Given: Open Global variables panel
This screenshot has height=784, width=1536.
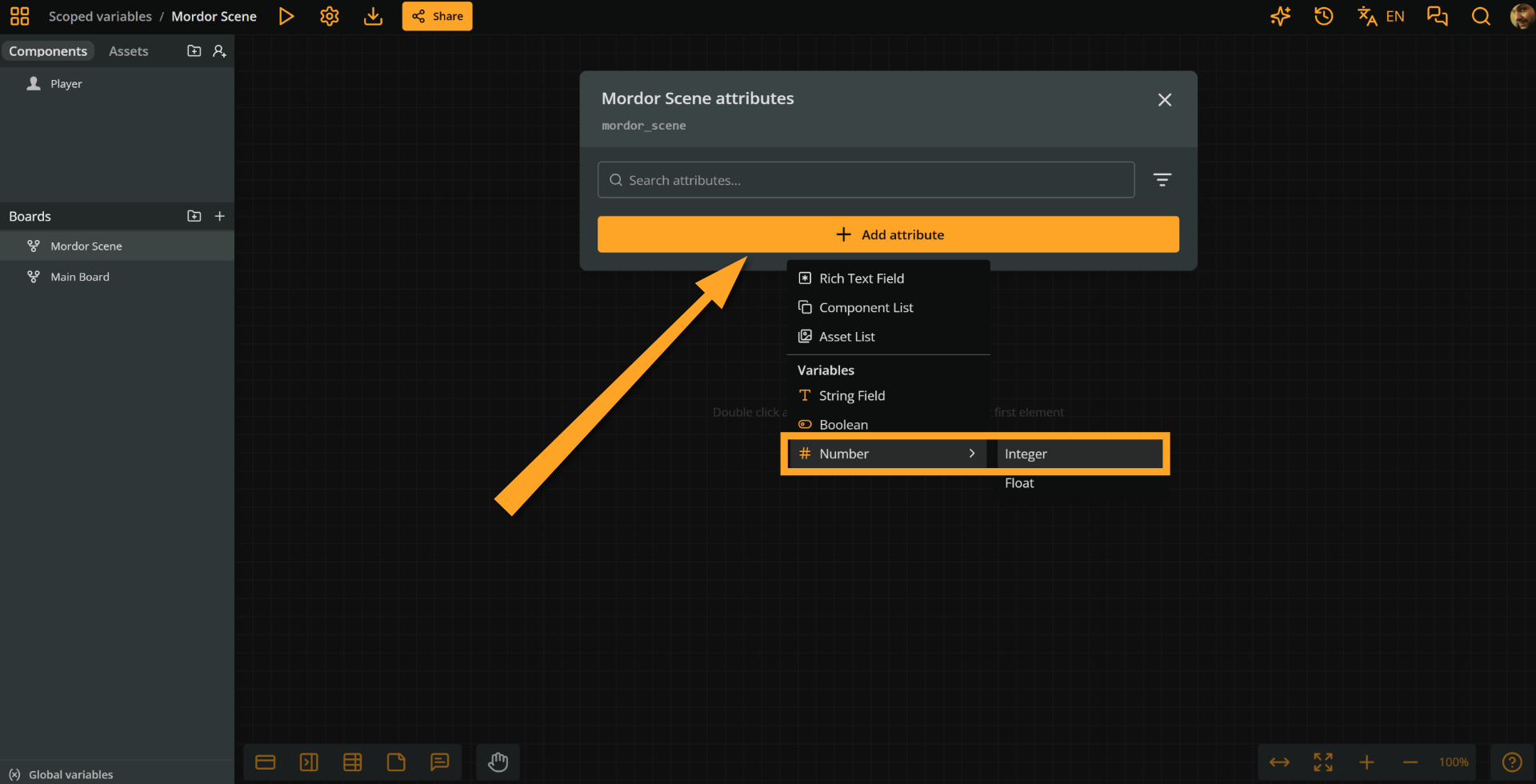Looking at the screenshot, I should 61,774.
